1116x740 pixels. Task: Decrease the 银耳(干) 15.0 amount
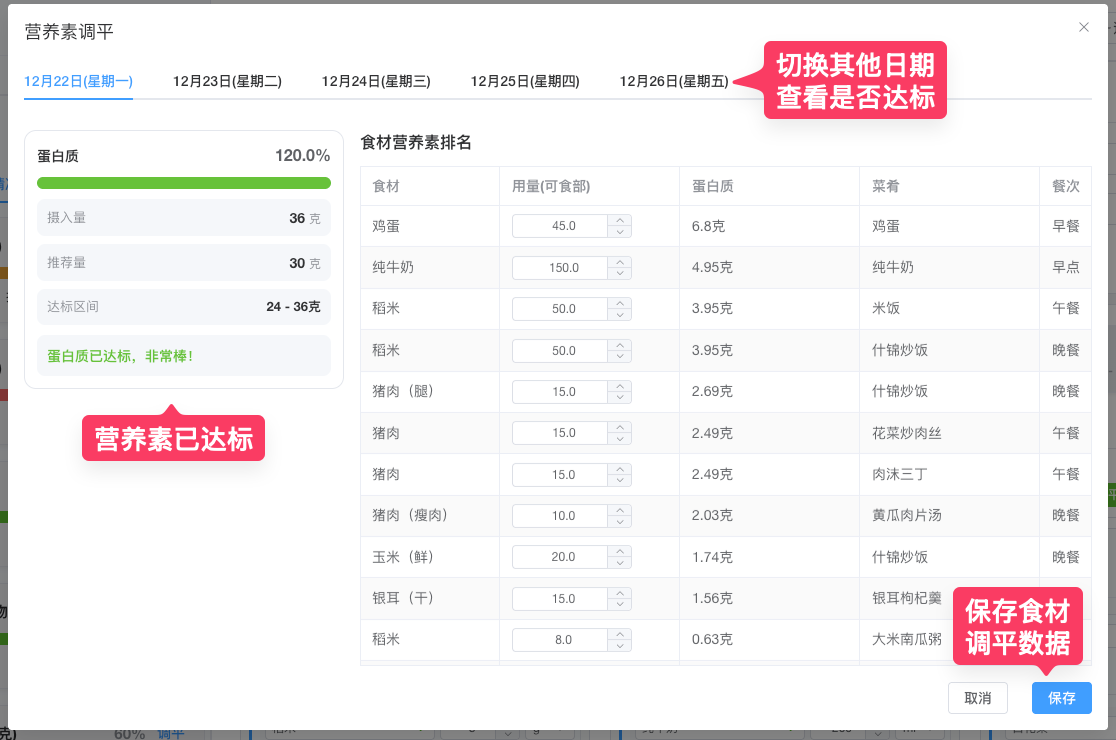(621, 603)
